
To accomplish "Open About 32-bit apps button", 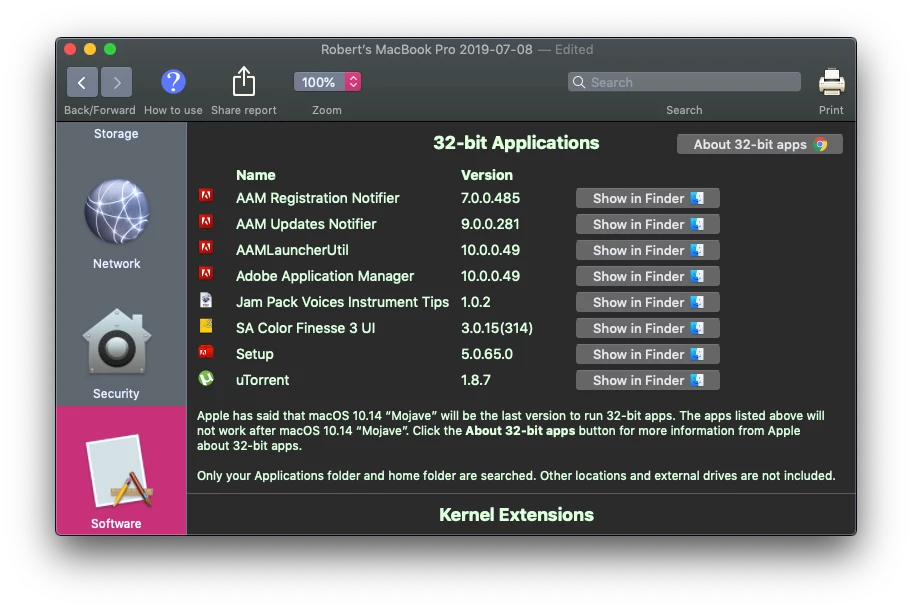I will [x=759, y=144].
